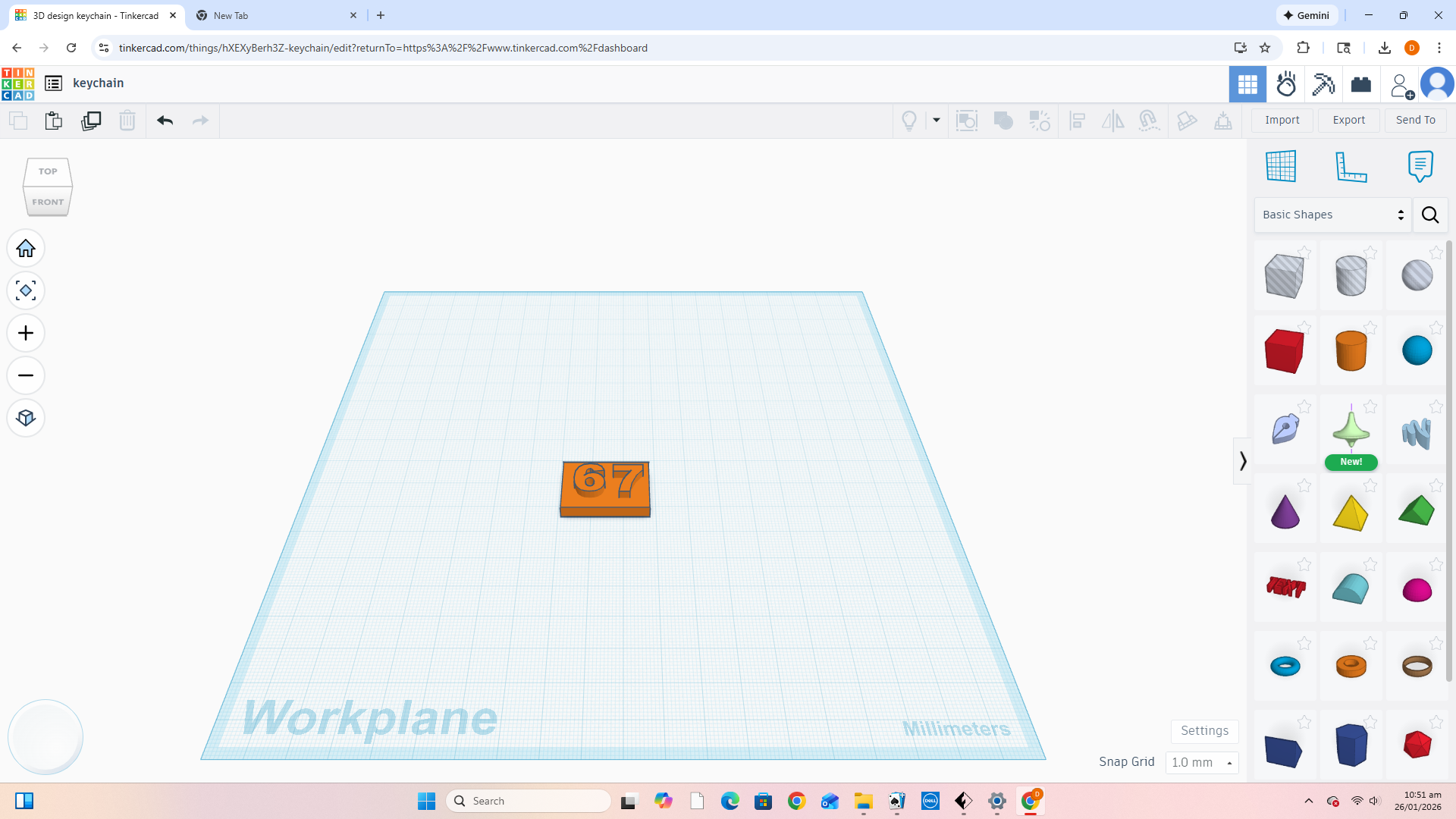Open the Ruler tool in the shapes panel
Image resolution: width=1456 pixels, height=819 pixels.
point(1351,167)
